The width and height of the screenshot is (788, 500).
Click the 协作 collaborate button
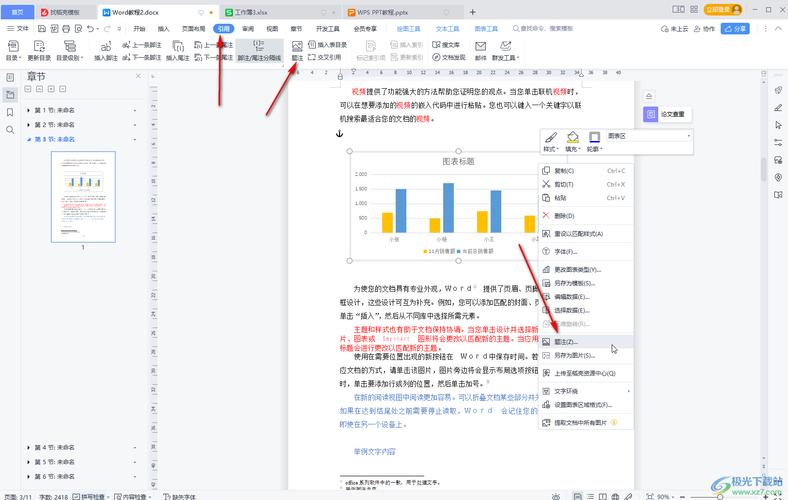click(x=704, y=29)
